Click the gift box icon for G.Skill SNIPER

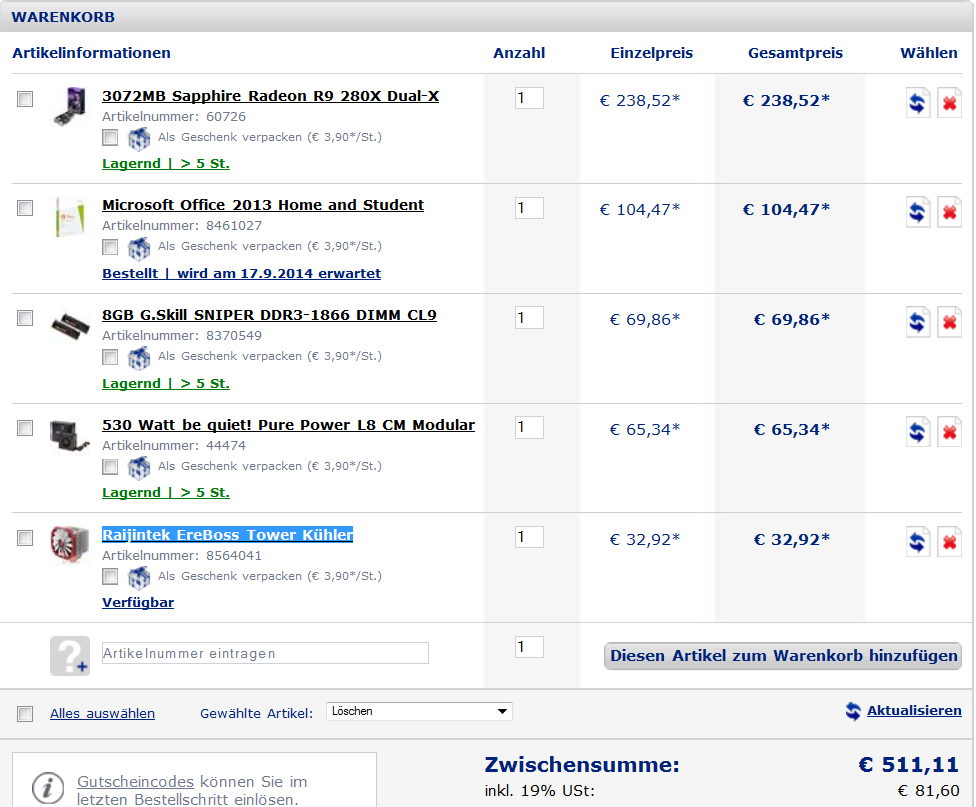pyautogui.click(x=139, y=358)
